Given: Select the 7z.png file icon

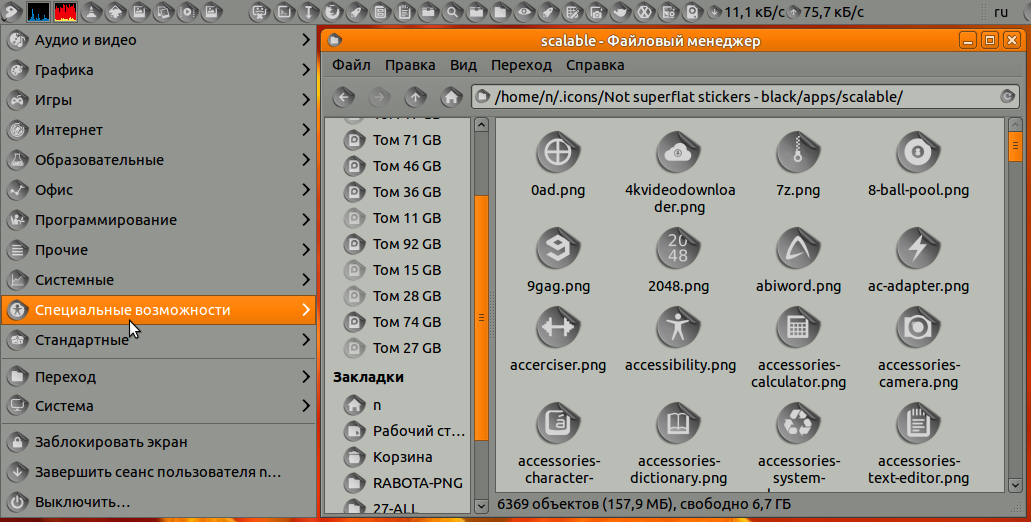Looking at the screenshot, I should click(798, 153).
